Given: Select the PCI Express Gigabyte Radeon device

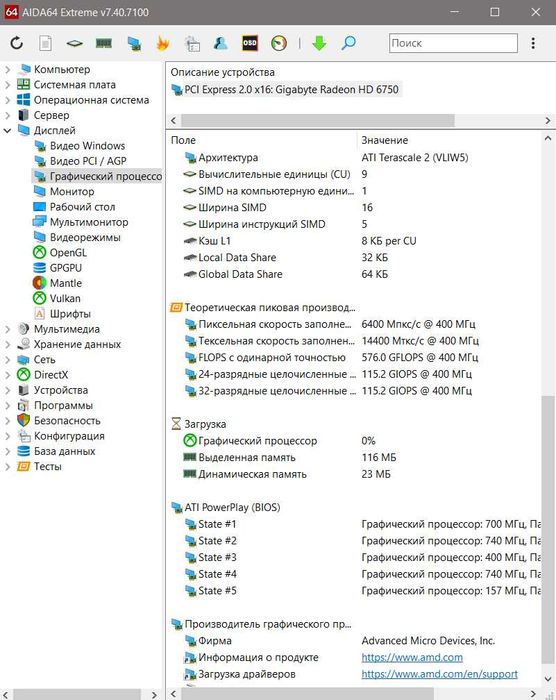Looking at the screenshot, I should click(285, 90).
